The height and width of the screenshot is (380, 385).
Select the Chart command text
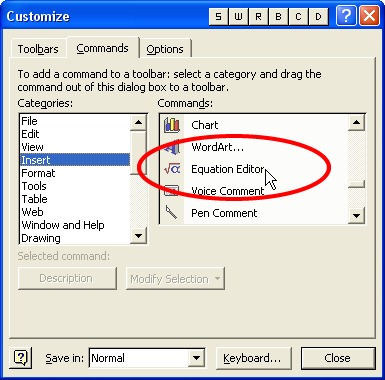(x=205, y=125)
